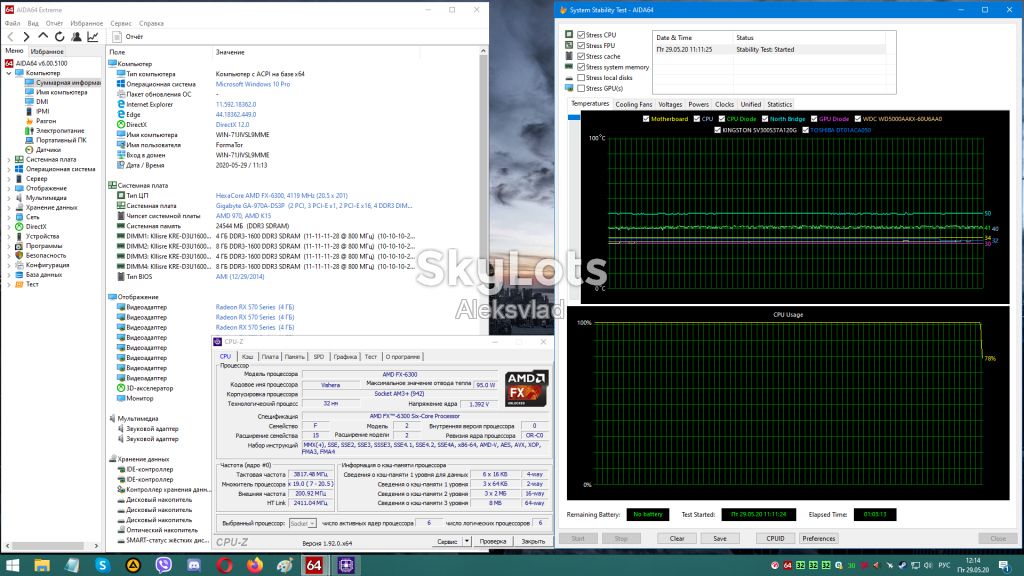Screen dimensions: 1024x576
Task: Click the AIDA64 icon in the taskbar
Action: point(314,565)
